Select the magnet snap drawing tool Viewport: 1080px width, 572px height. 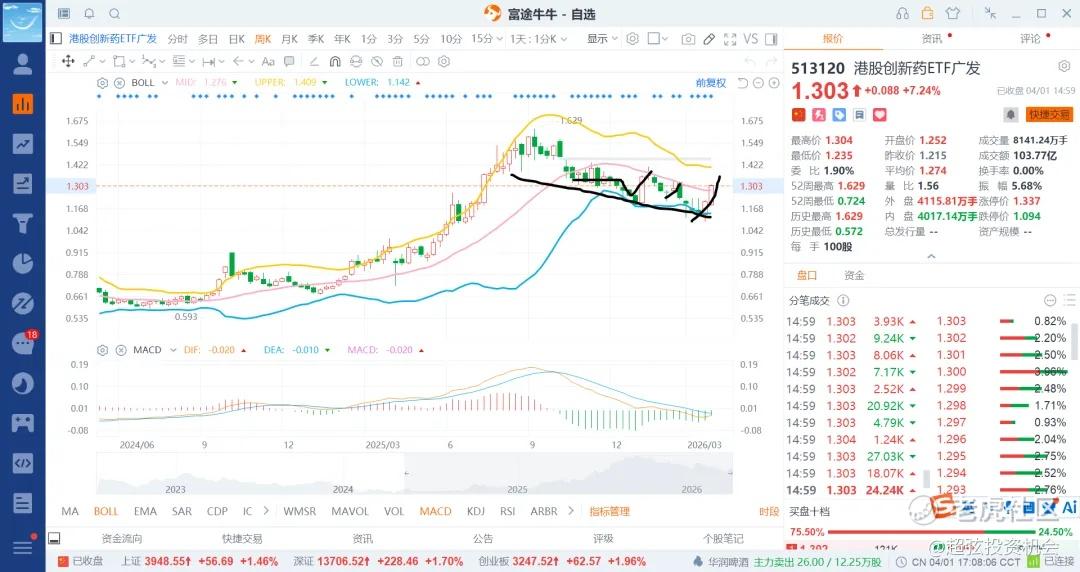click(335, 61)
